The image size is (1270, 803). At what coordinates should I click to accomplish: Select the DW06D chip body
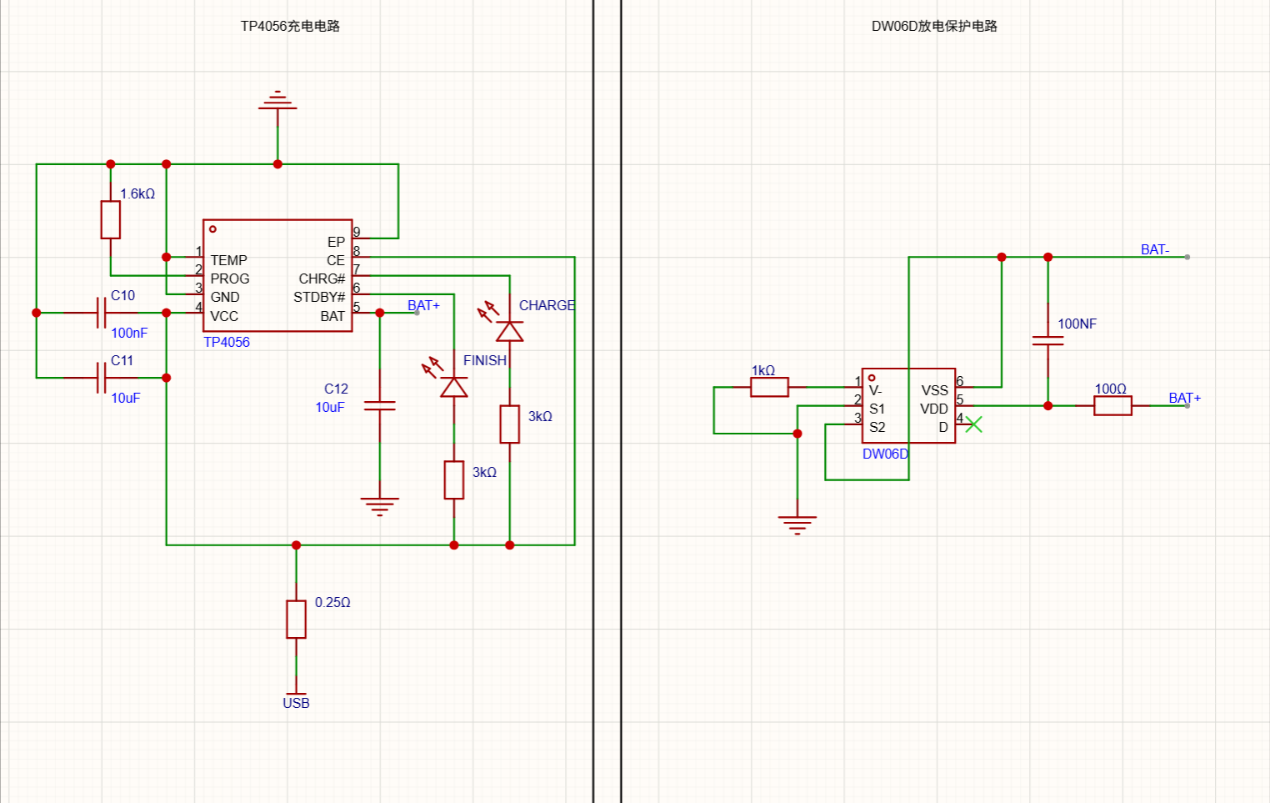(909, 405)
